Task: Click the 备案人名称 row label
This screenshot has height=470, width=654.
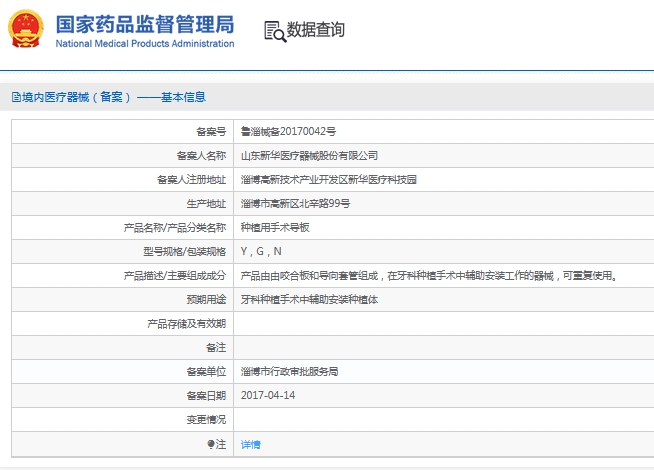Action: click(x=201, y=156)
